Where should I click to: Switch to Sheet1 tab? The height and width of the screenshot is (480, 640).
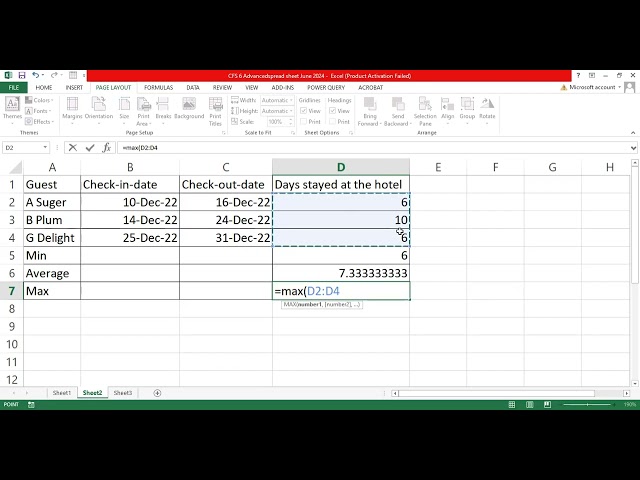[x=62, y=393]
